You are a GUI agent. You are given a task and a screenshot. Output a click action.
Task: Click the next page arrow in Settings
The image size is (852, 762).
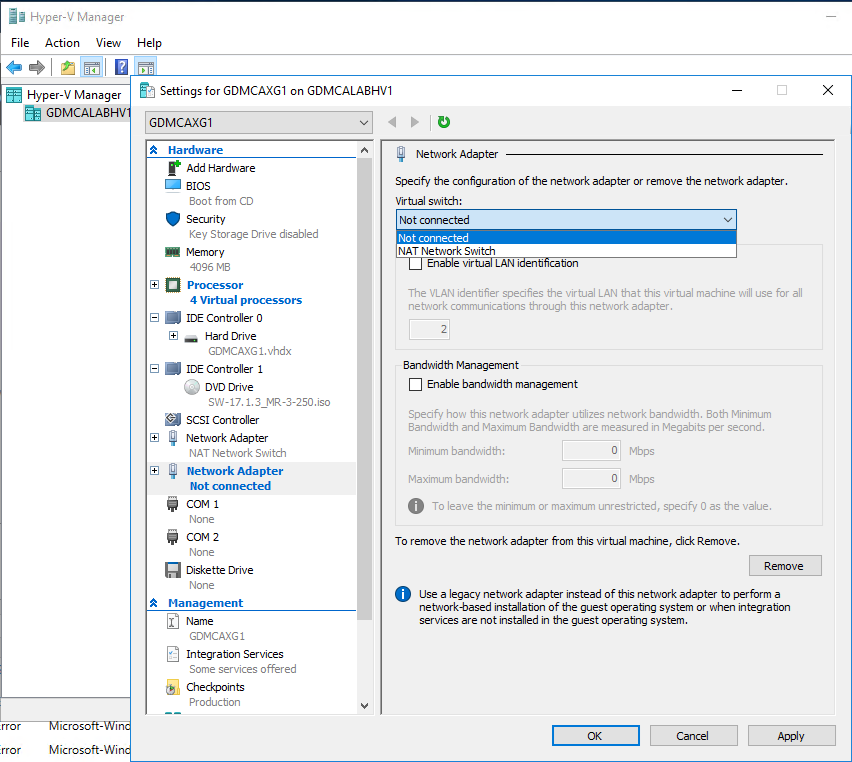(x=415, y=122)
